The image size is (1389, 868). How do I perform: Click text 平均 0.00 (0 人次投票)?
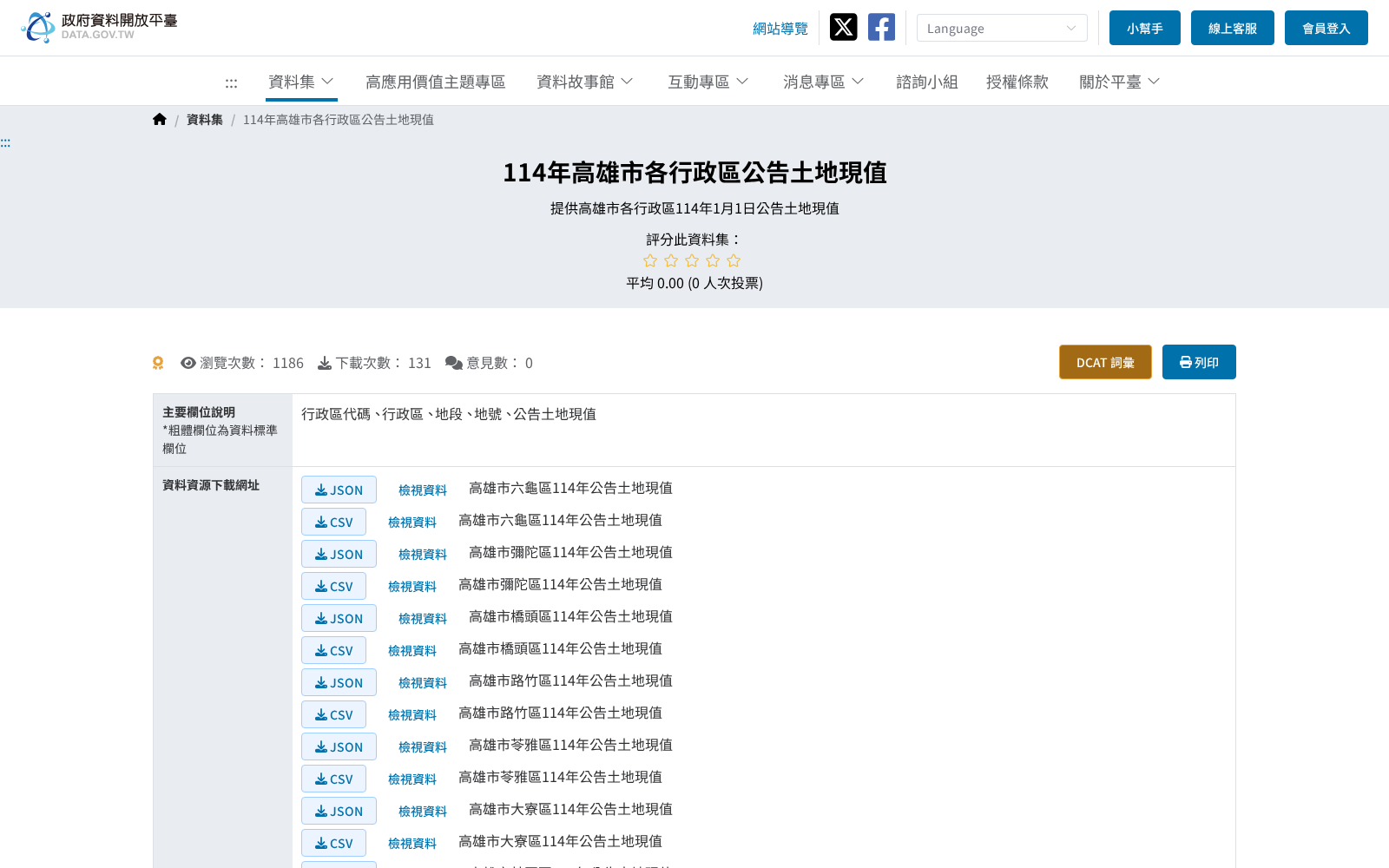[x=694, y=283]
